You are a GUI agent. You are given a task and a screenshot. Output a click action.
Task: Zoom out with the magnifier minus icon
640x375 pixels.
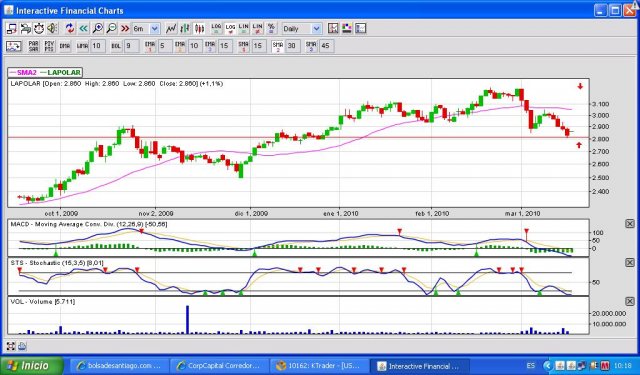111,29
